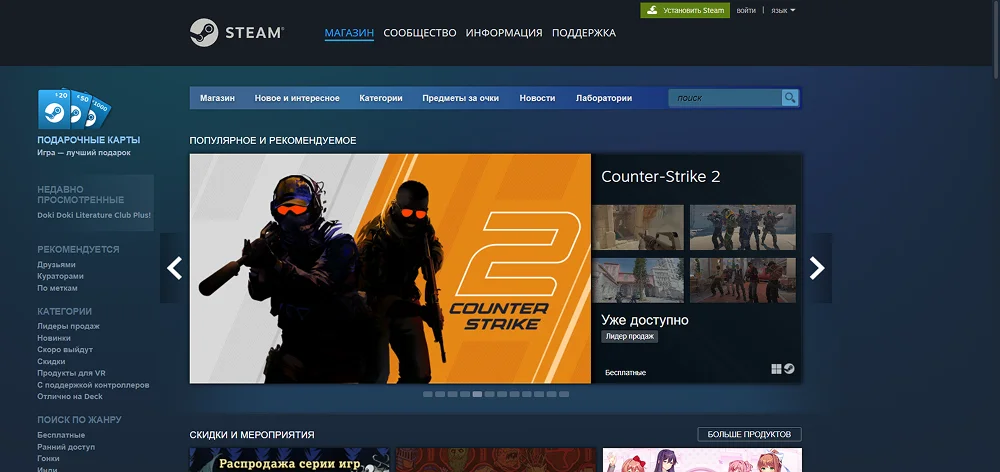Select МАГАЗИН in the top navigation
The height and width of the screenshot is (472, 1000).
click(x=349, y=33)
